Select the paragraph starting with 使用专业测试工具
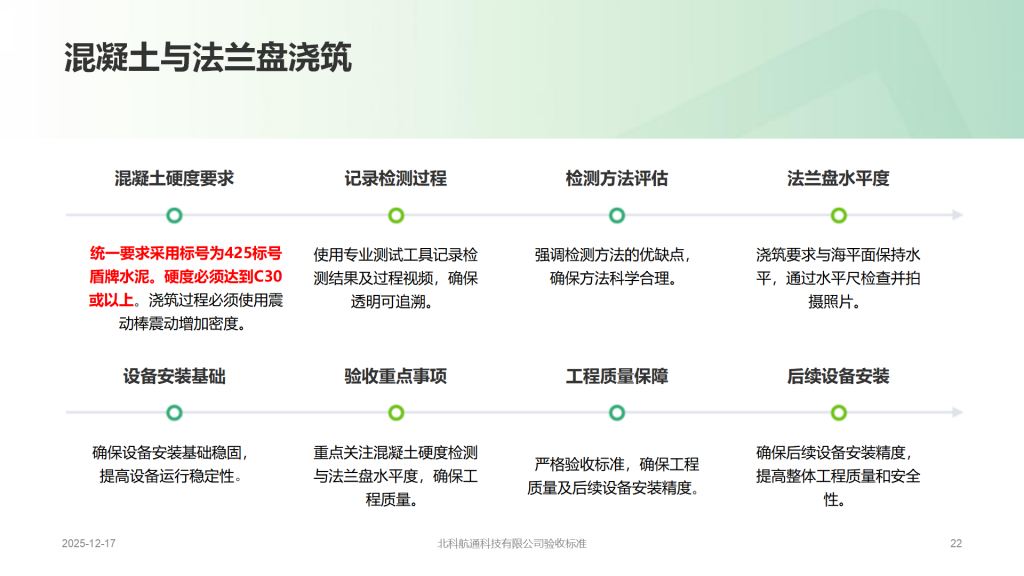Viewport: 1024px width, 576px height. (x=396, y=277)
